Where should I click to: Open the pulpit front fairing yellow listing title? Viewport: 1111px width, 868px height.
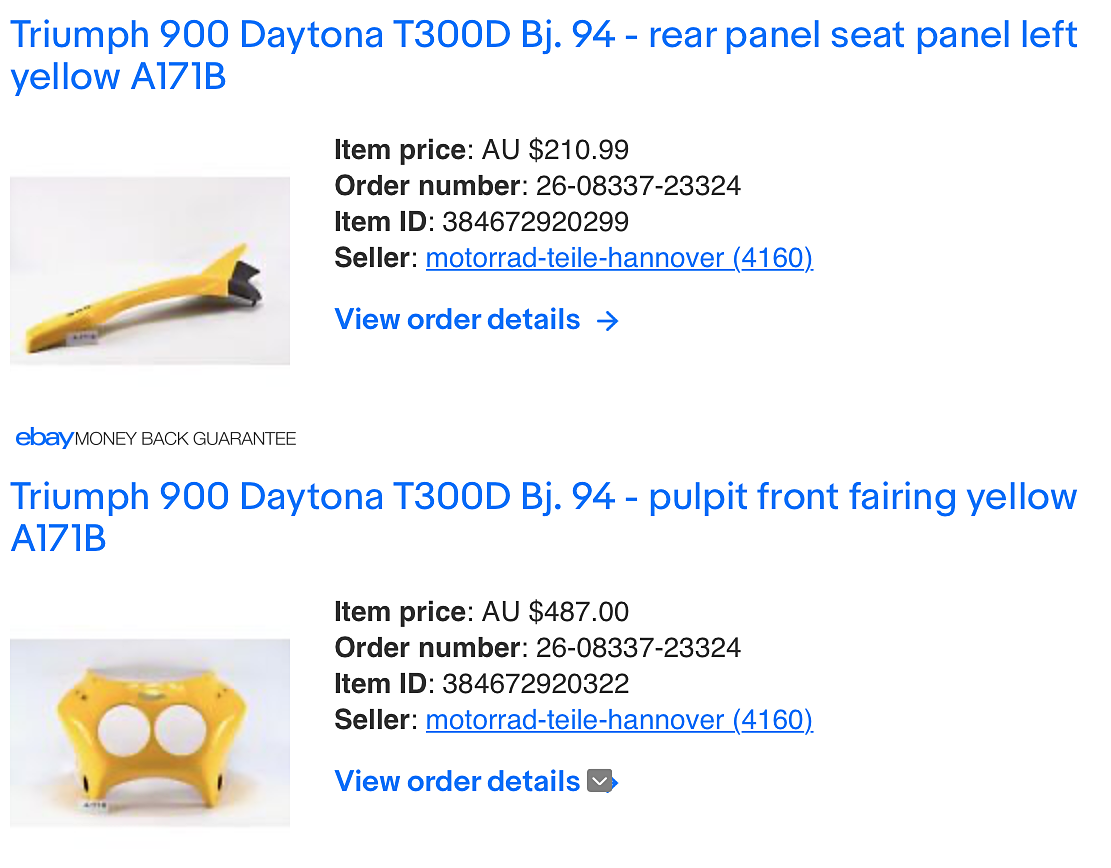click(x=543, y=517)
